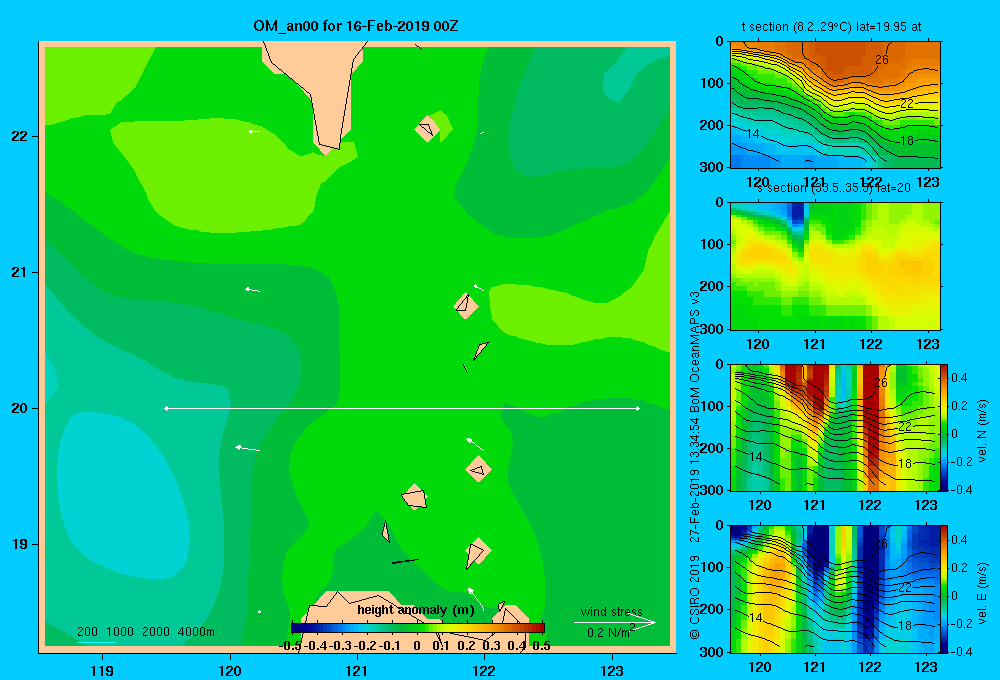Open the northward velocity section panel
1000x680 pixels.
pos(835,427)
